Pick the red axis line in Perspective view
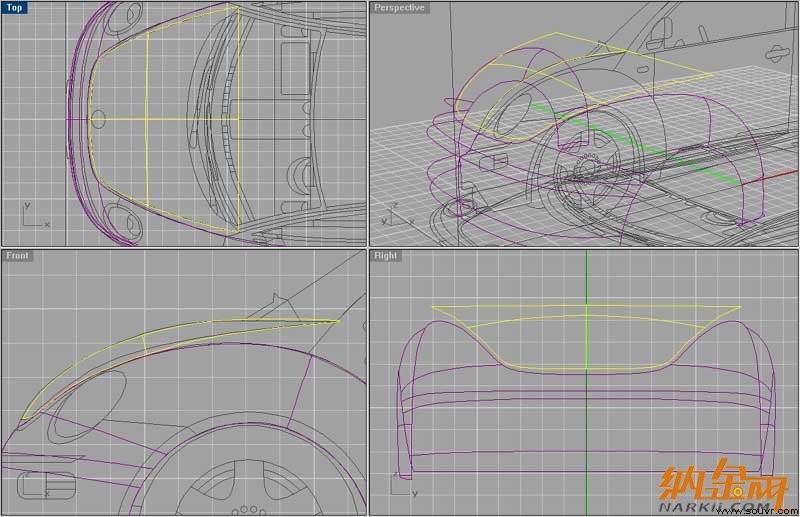The width and height of the screenshot is (800, 517). coord(769,177)
